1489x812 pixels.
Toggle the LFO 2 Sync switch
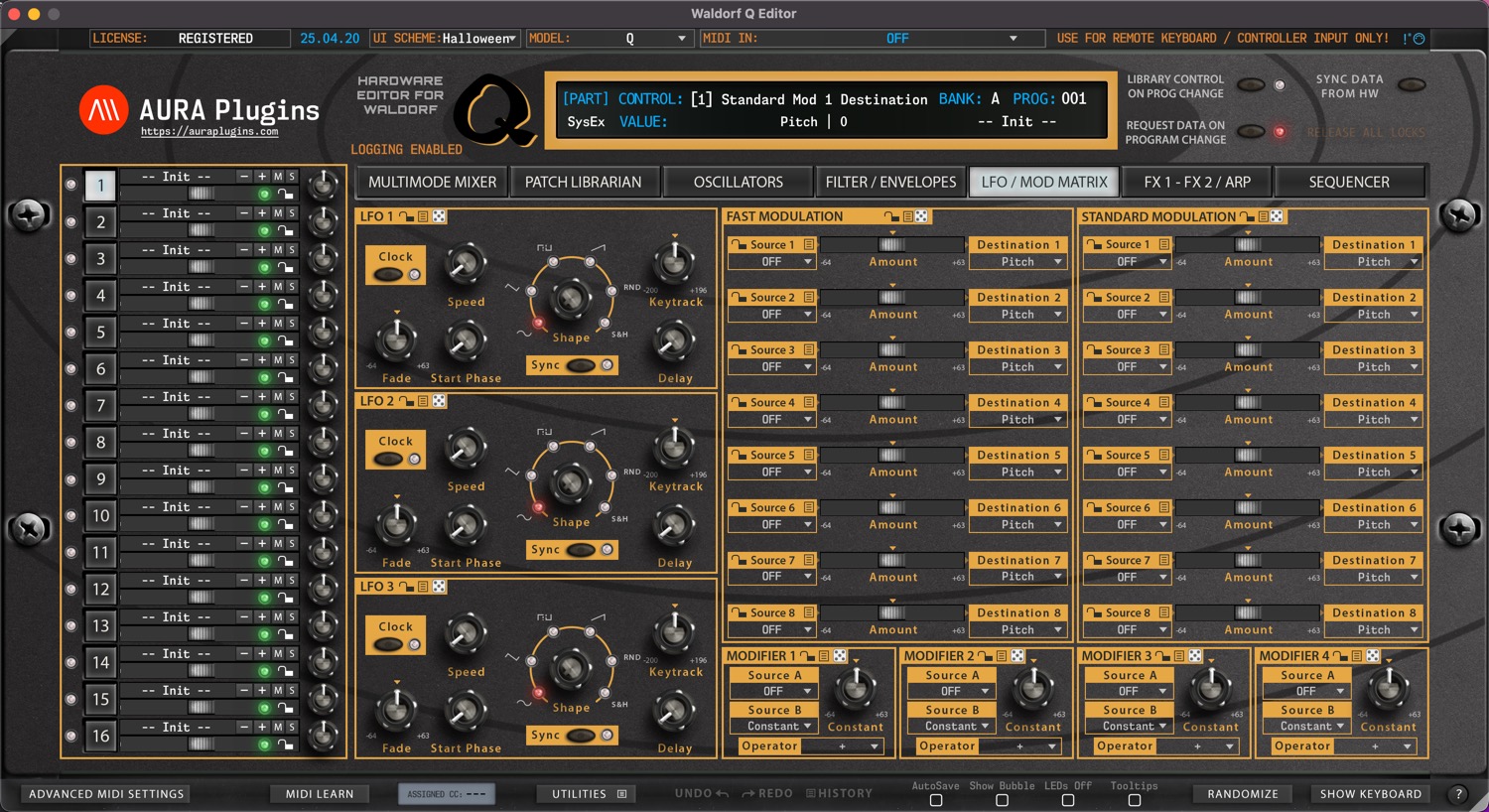(x=581, y=550)
